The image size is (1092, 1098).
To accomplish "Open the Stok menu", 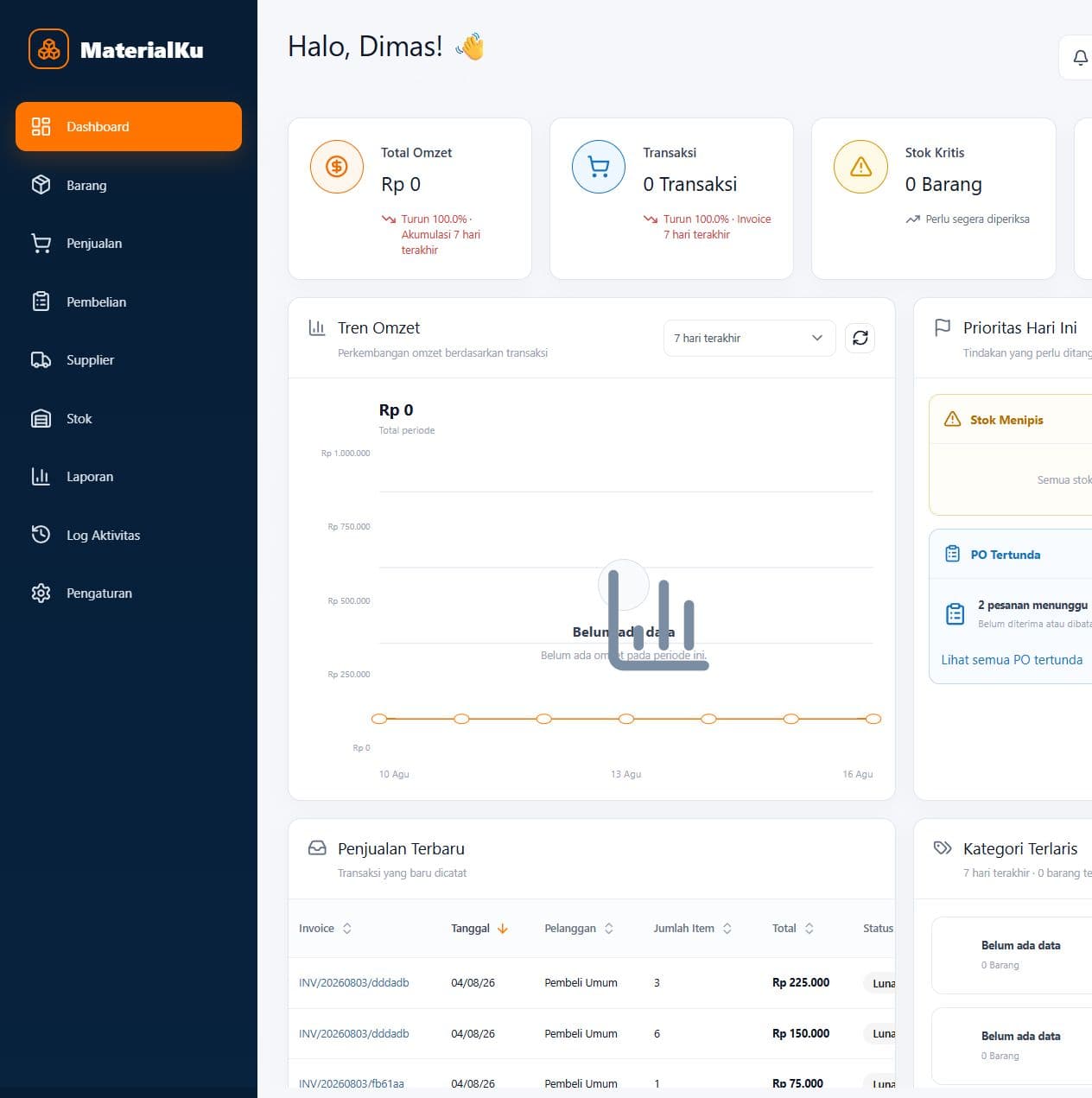I will tap(129, 418).
